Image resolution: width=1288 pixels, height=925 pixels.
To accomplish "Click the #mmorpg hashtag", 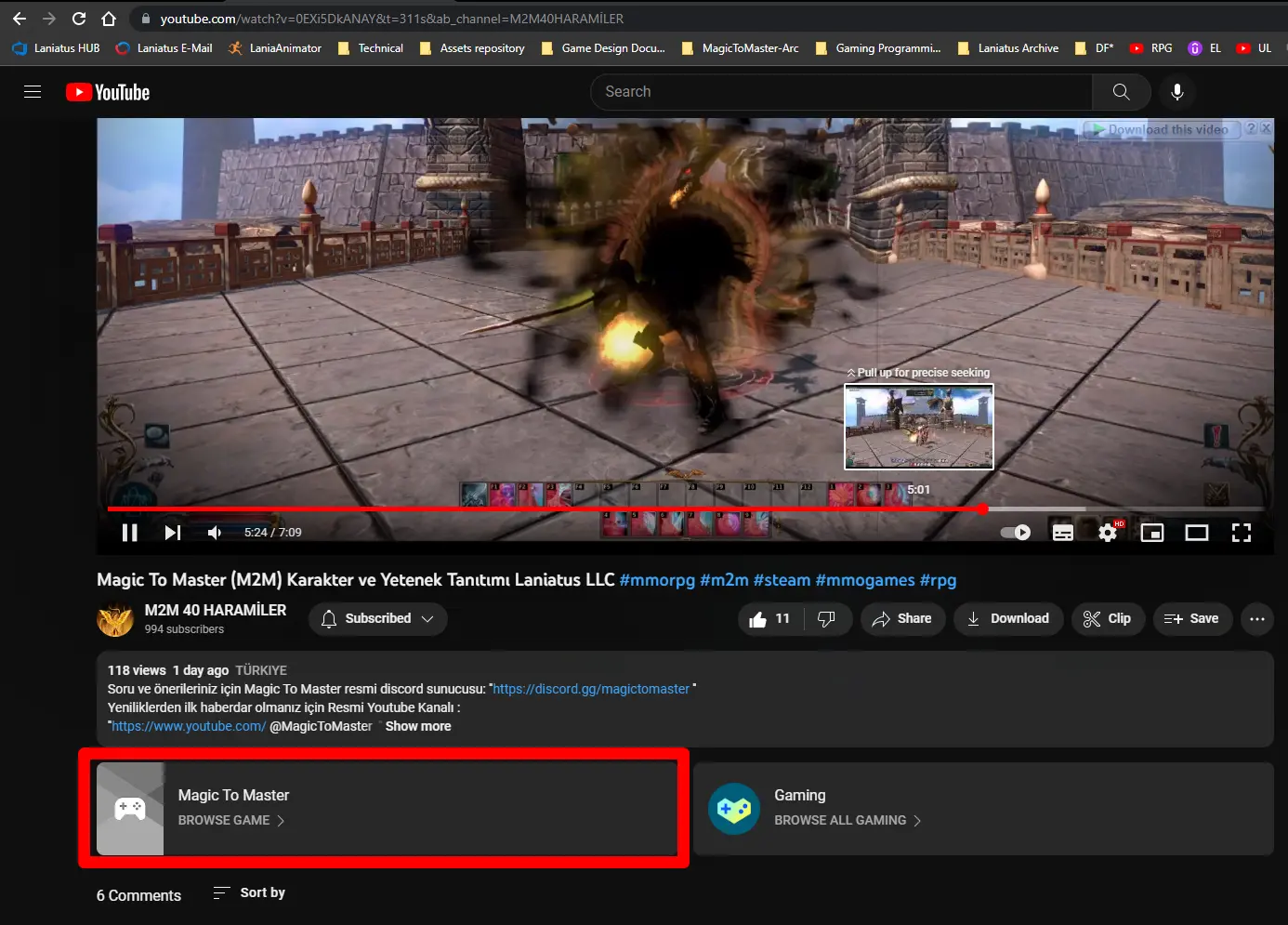I will pyautogui.click(x=657, y=580).
